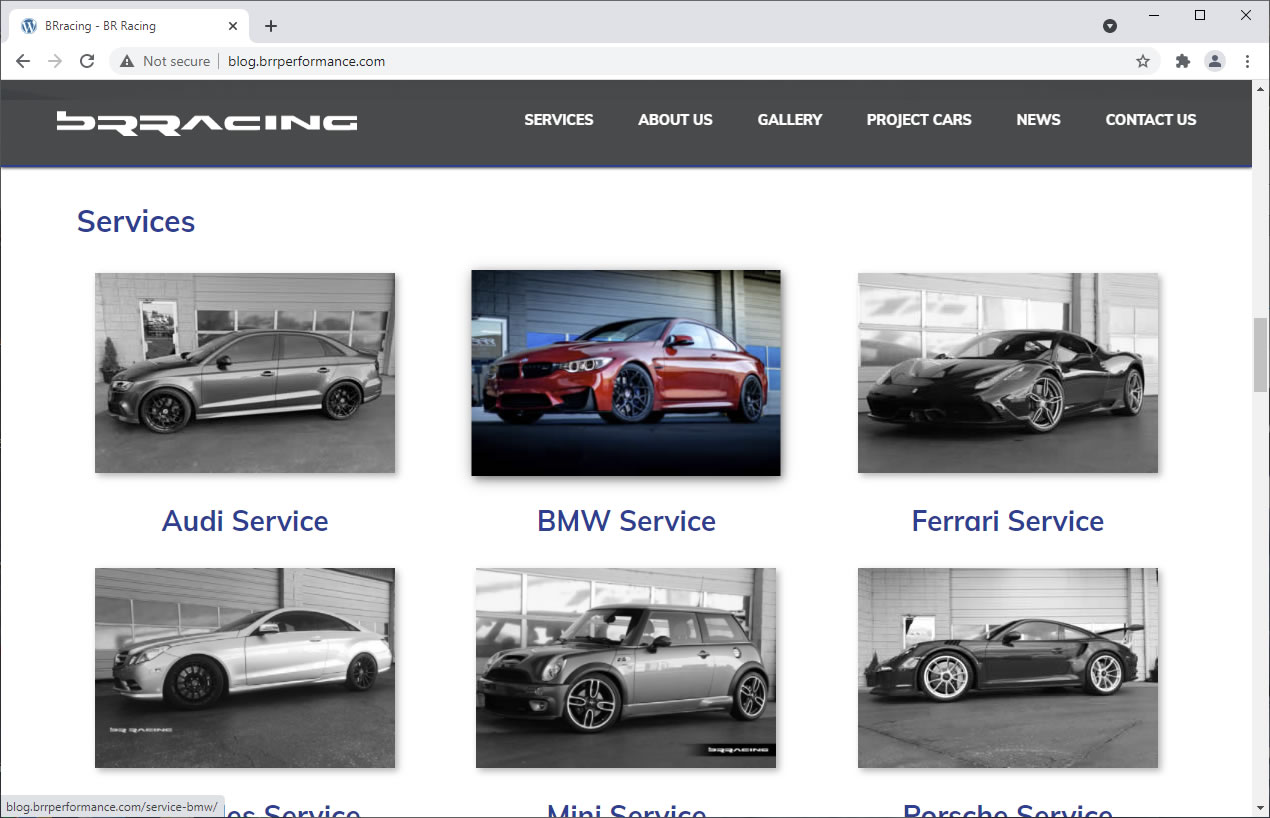Close the BRracing browser tab

pos(233,26)
